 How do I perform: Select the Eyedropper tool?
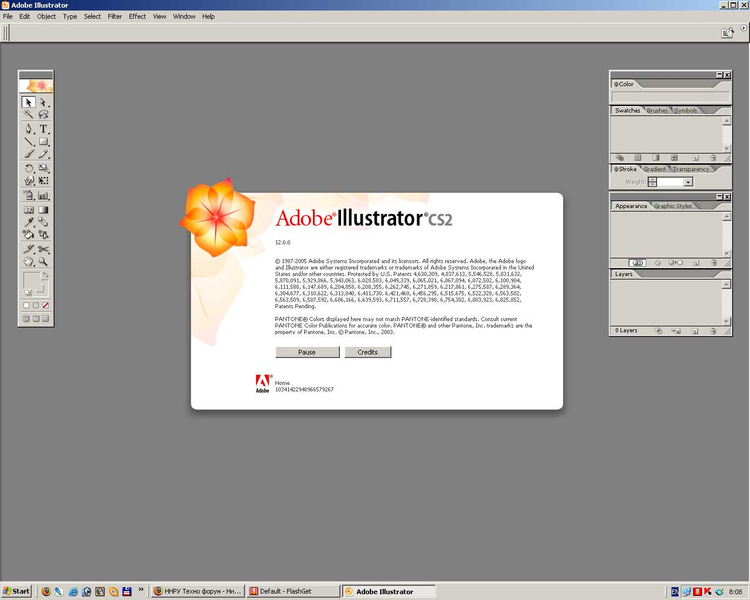coord(28,222)
